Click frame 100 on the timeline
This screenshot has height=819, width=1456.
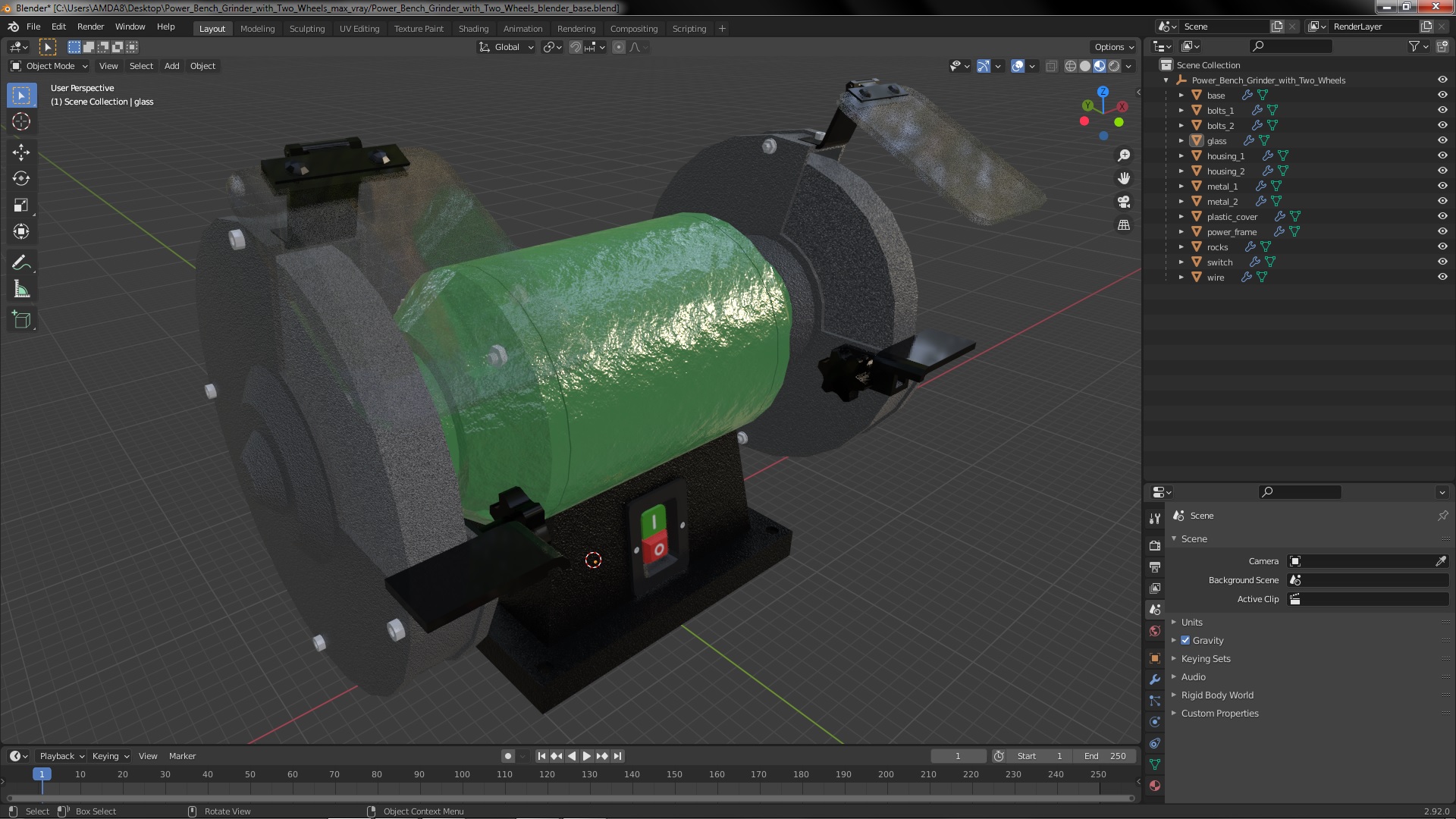click(462, 774)
